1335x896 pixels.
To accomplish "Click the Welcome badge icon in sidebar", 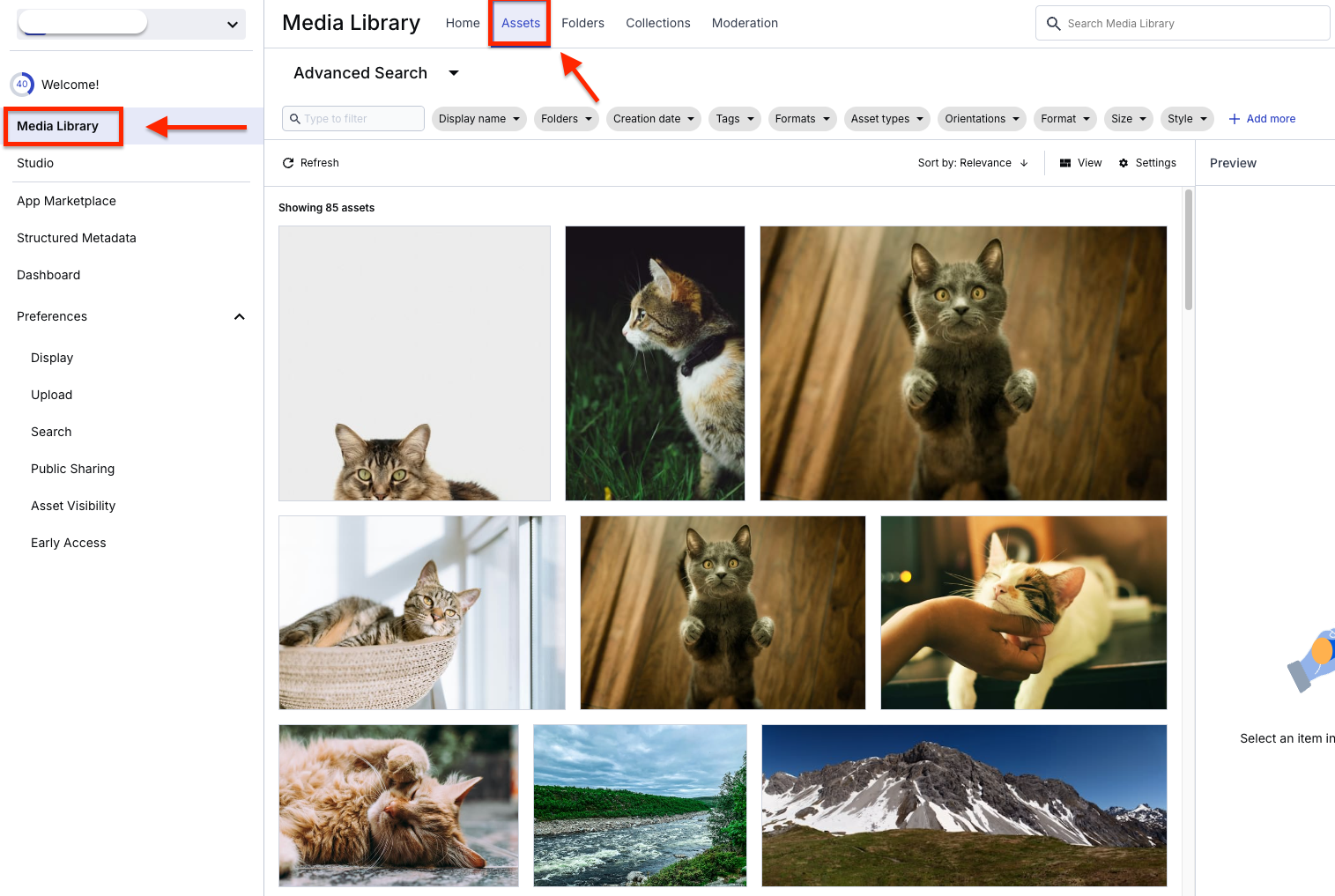I will (x=22, y=83).
